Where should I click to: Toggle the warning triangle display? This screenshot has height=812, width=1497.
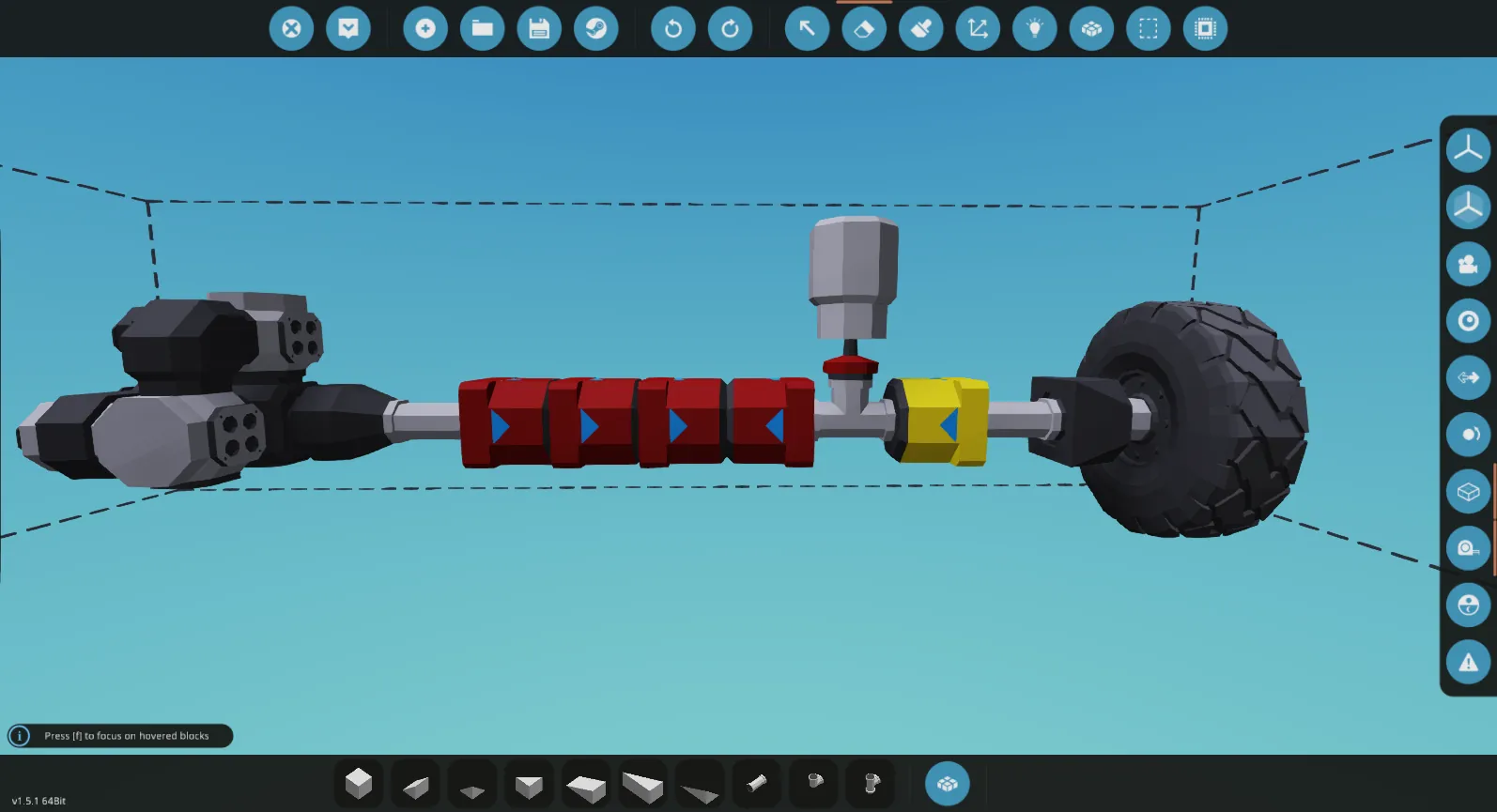[x=1468, y=663]
